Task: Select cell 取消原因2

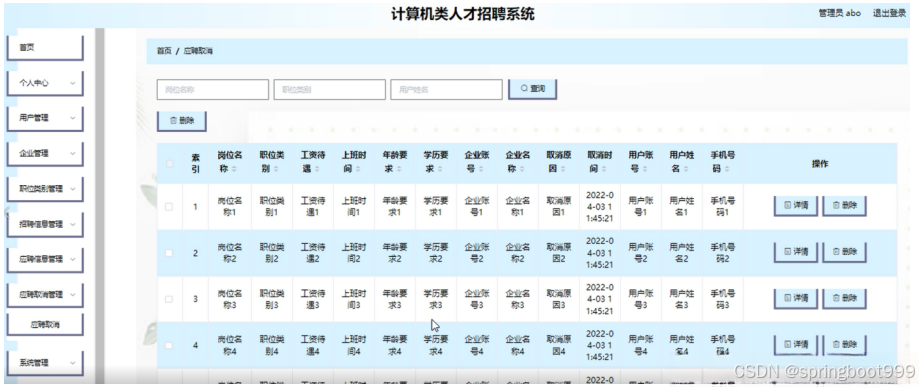Action: point(559,253)
